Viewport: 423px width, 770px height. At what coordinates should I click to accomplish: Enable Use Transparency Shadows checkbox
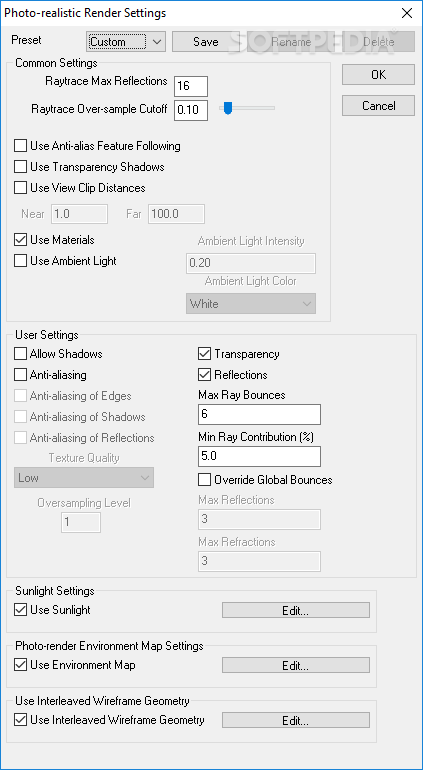20,167
